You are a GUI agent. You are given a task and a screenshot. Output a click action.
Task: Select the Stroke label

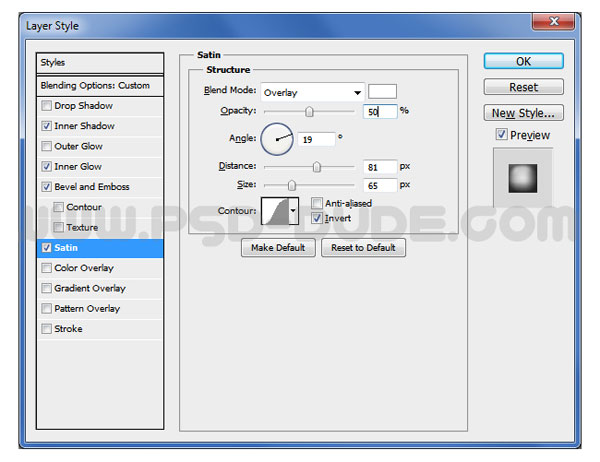tap(68, 328)
